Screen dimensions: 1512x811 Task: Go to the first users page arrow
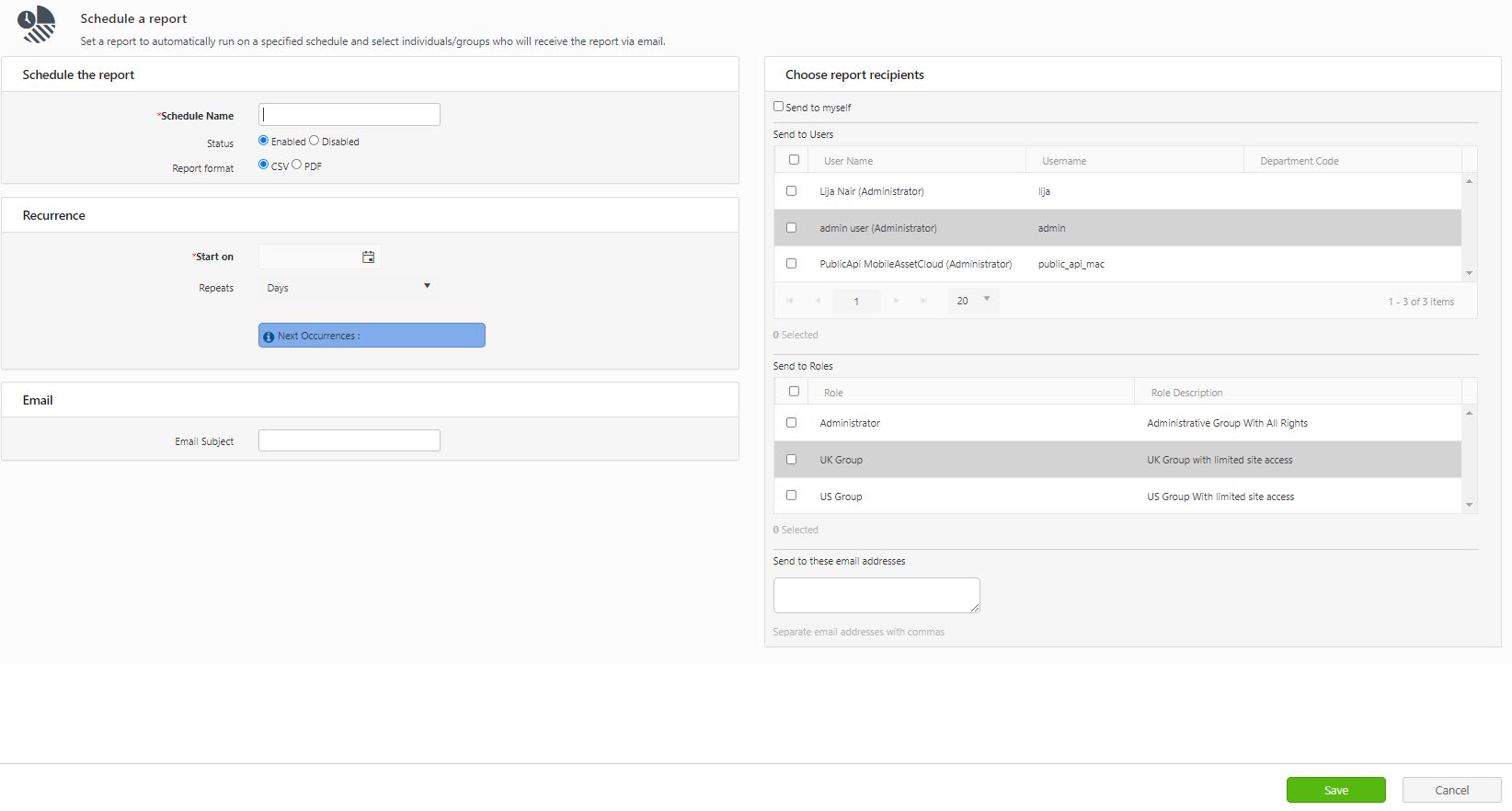pyautogui.click(x=790, y=301)
